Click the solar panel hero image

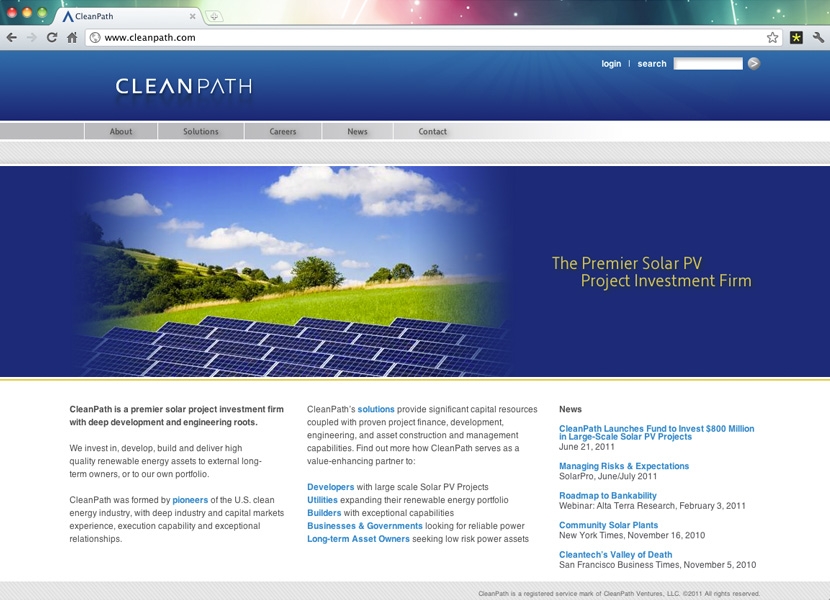(x=291, y=271)
